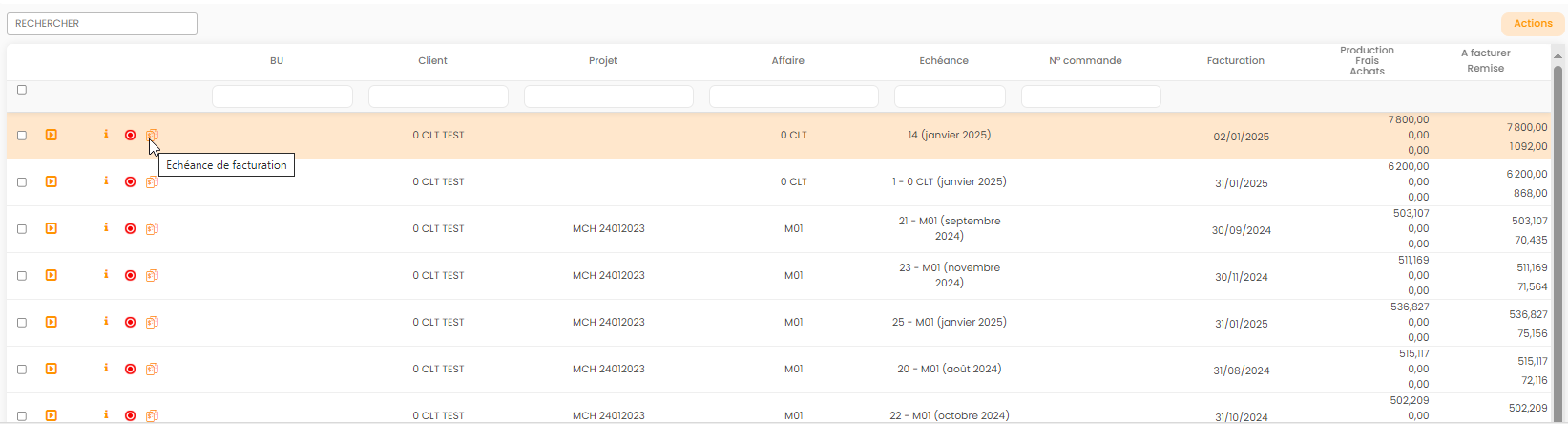The width and height of the screenshot is (1568, 424).
Task: Click red target icon on 20 - M01 août row
Action: point(130,369)
